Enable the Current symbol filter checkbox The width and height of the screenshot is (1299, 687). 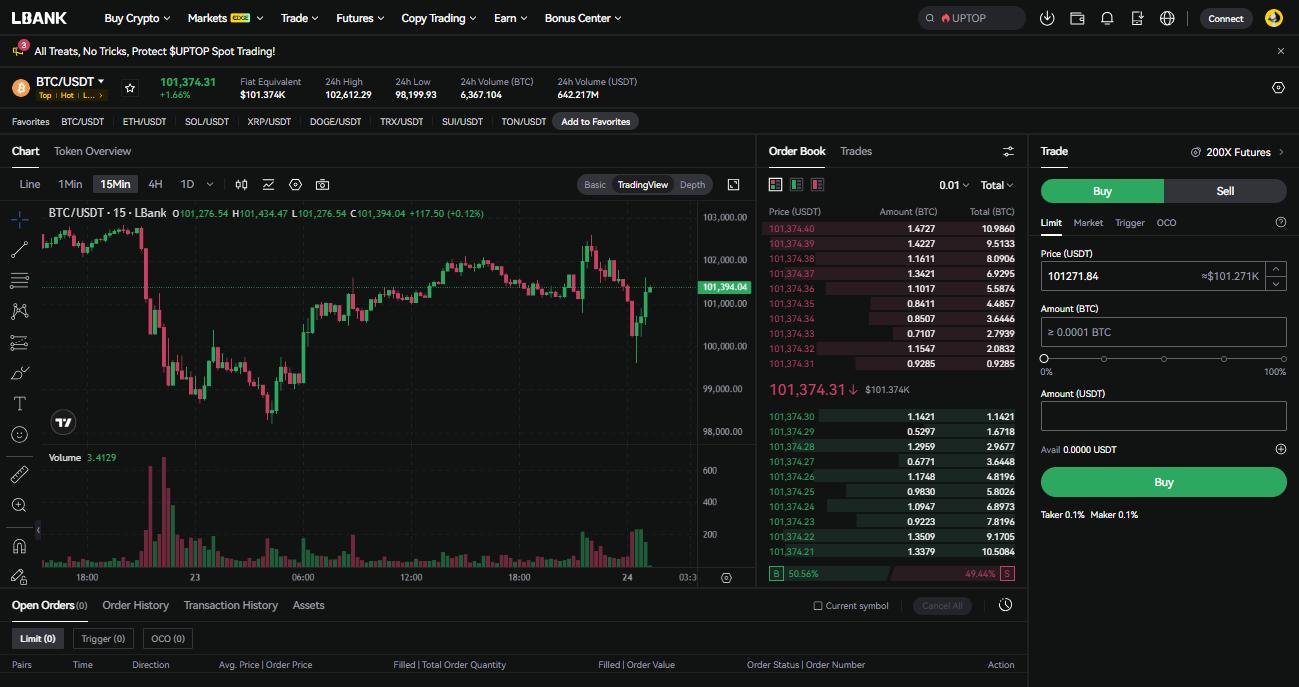coord(817,605)
